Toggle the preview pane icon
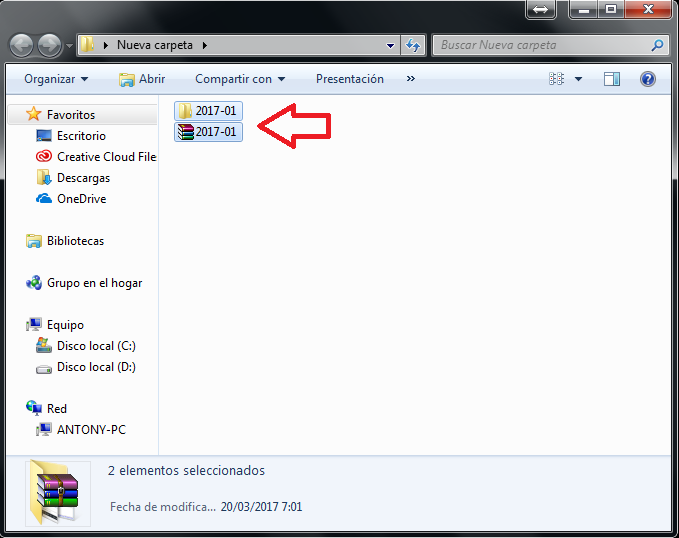 [612, 79]
